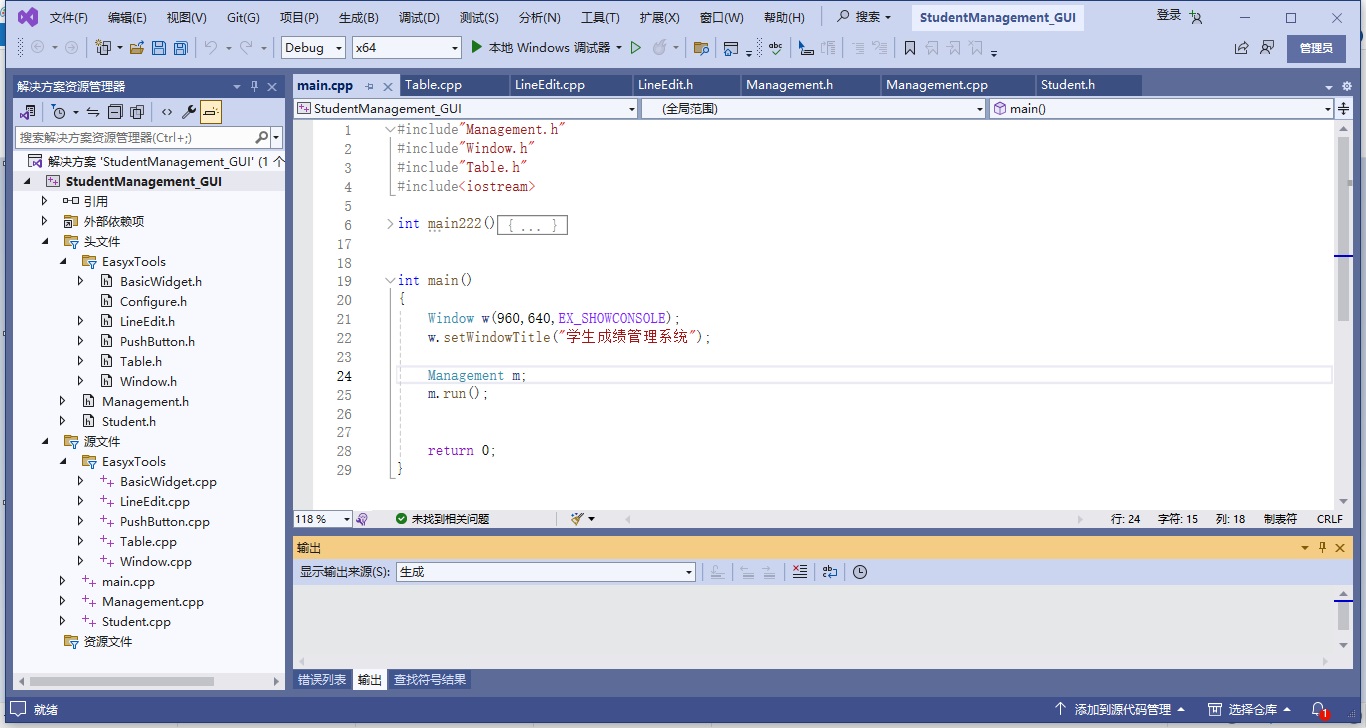Toggle show all files in Solution Explorer
1366x728 pixels.
[x=137, y=112]
